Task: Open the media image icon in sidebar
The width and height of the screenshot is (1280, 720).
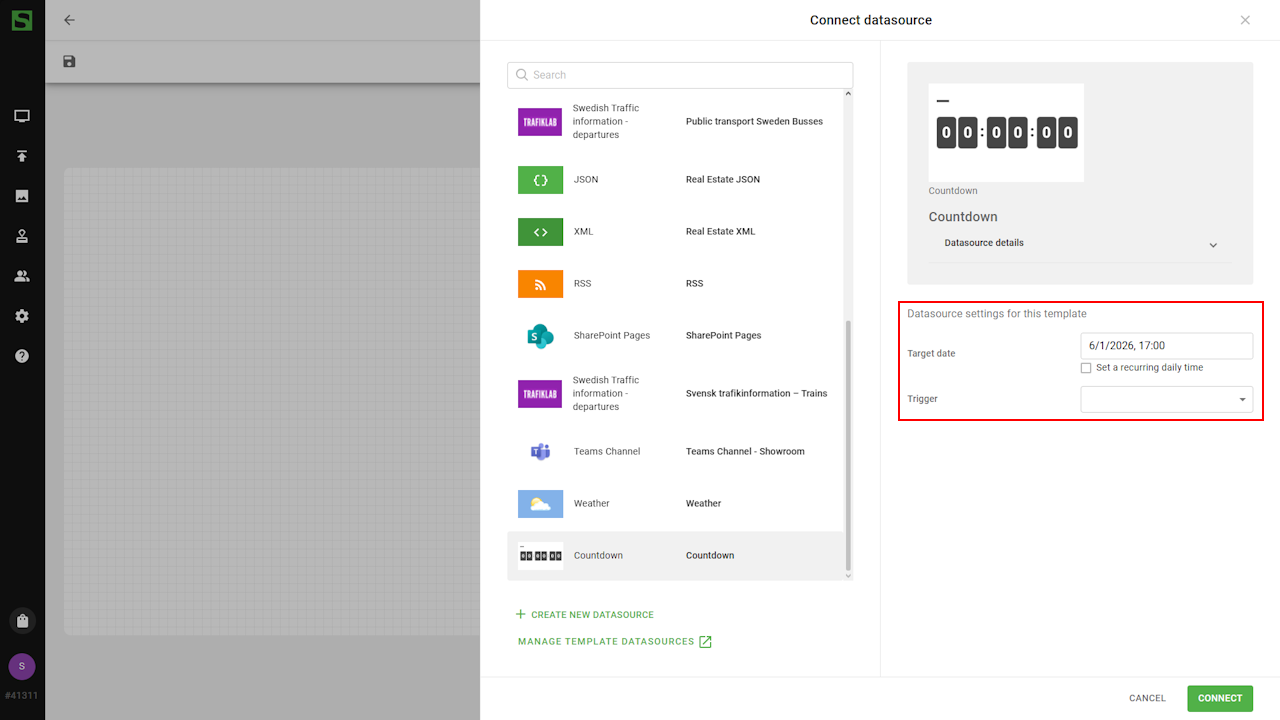Action: pos(22,196)
